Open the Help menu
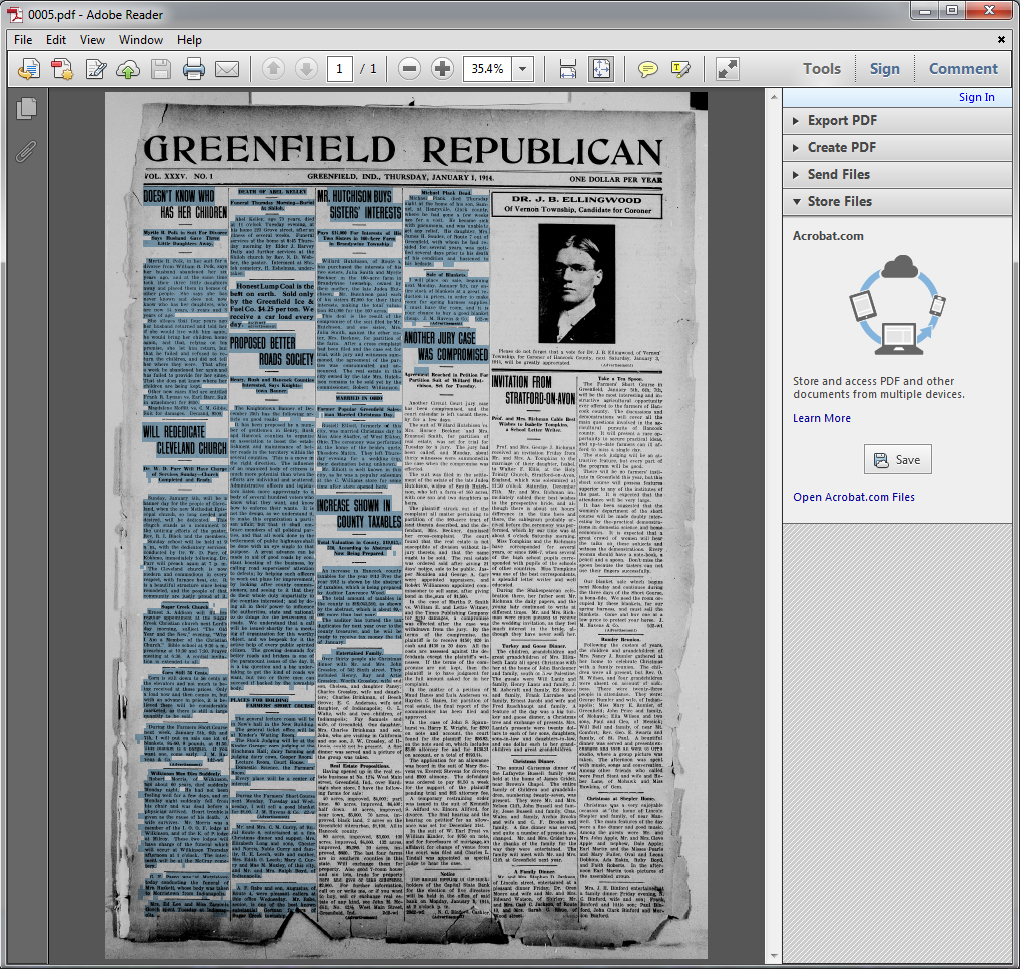The height and width of the screenshot is (969, 1020). tap(189, 40)
